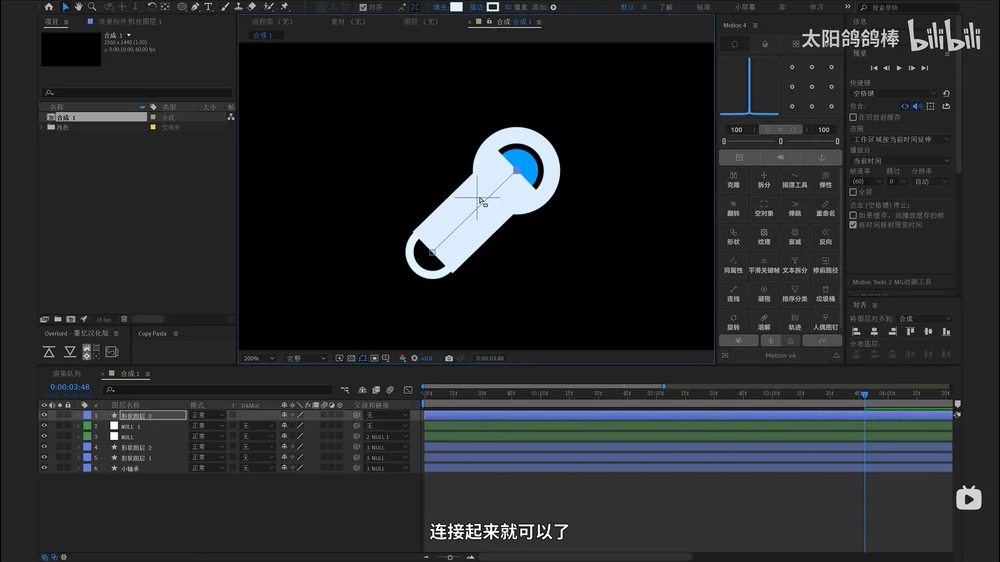Viewport: 1000px width, 562px height.
Task: Jump to first frame in preview
Action: (874, 68)
